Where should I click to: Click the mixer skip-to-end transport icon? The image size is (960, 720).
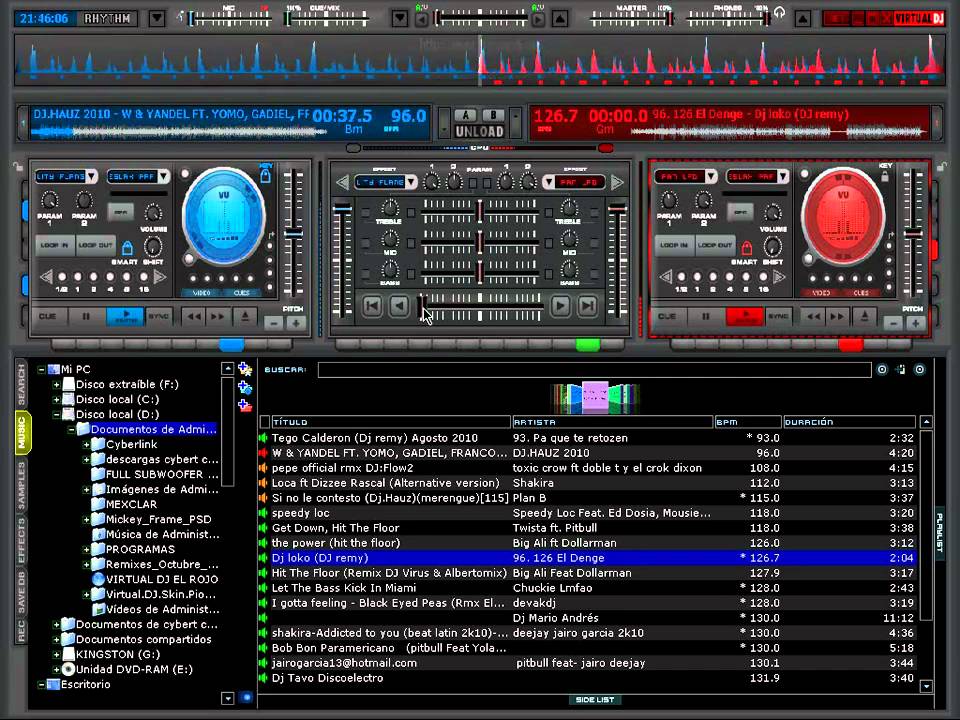[x=587, y=305]
